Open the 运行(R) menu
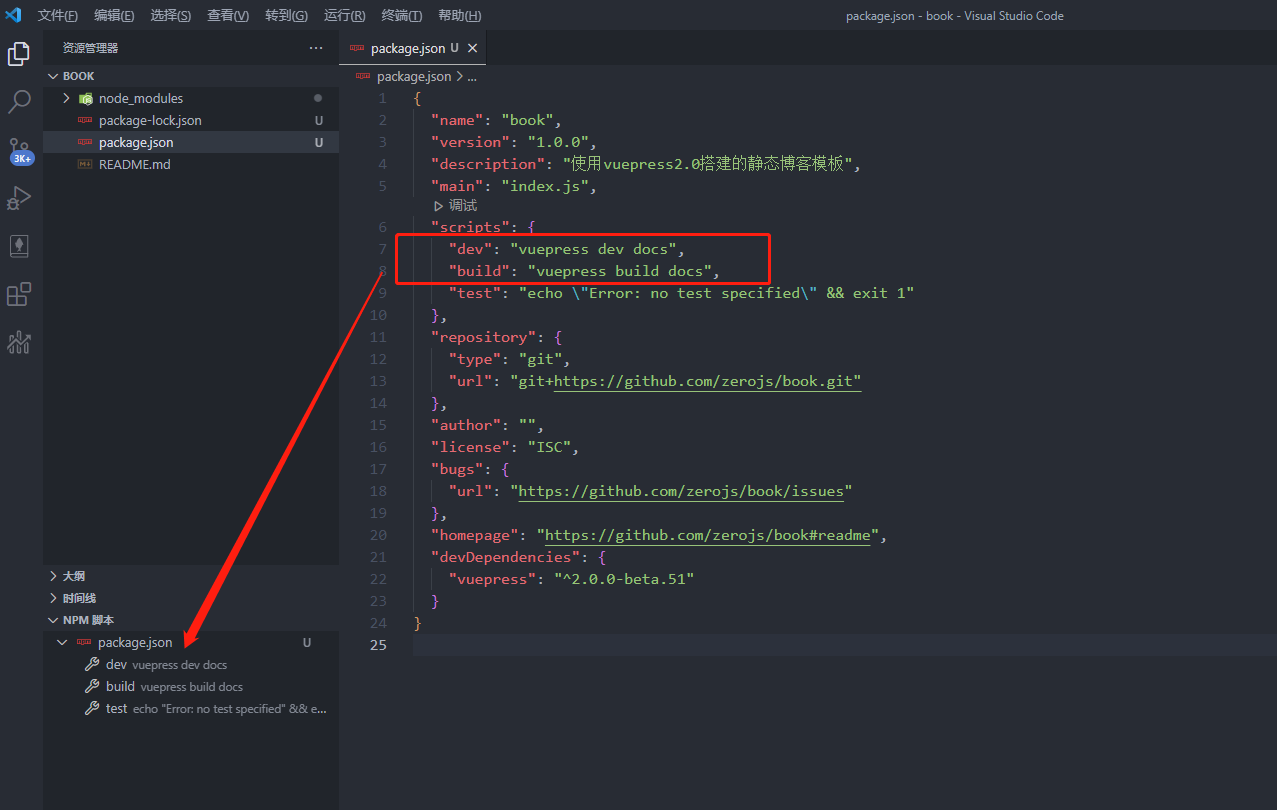The width and height of the screenshot is (1277, 810). pos(345,16)
